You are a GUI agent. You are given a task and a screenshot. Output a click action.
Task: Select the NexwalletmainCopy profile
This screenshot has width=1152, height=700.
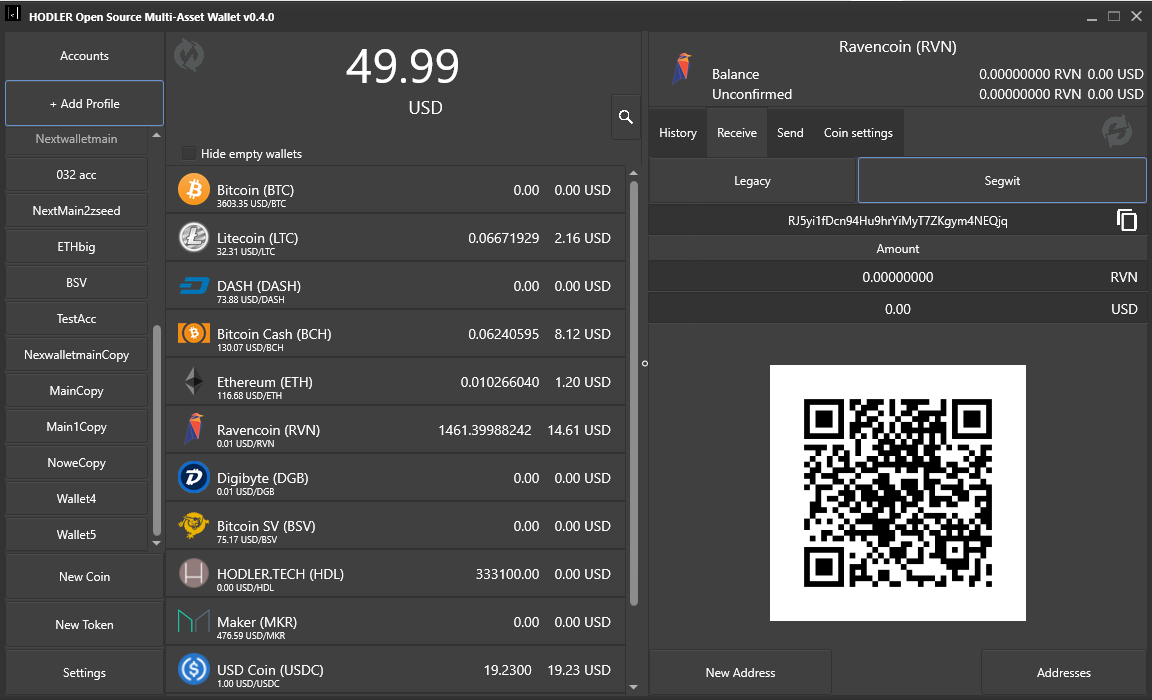point(76,355)
